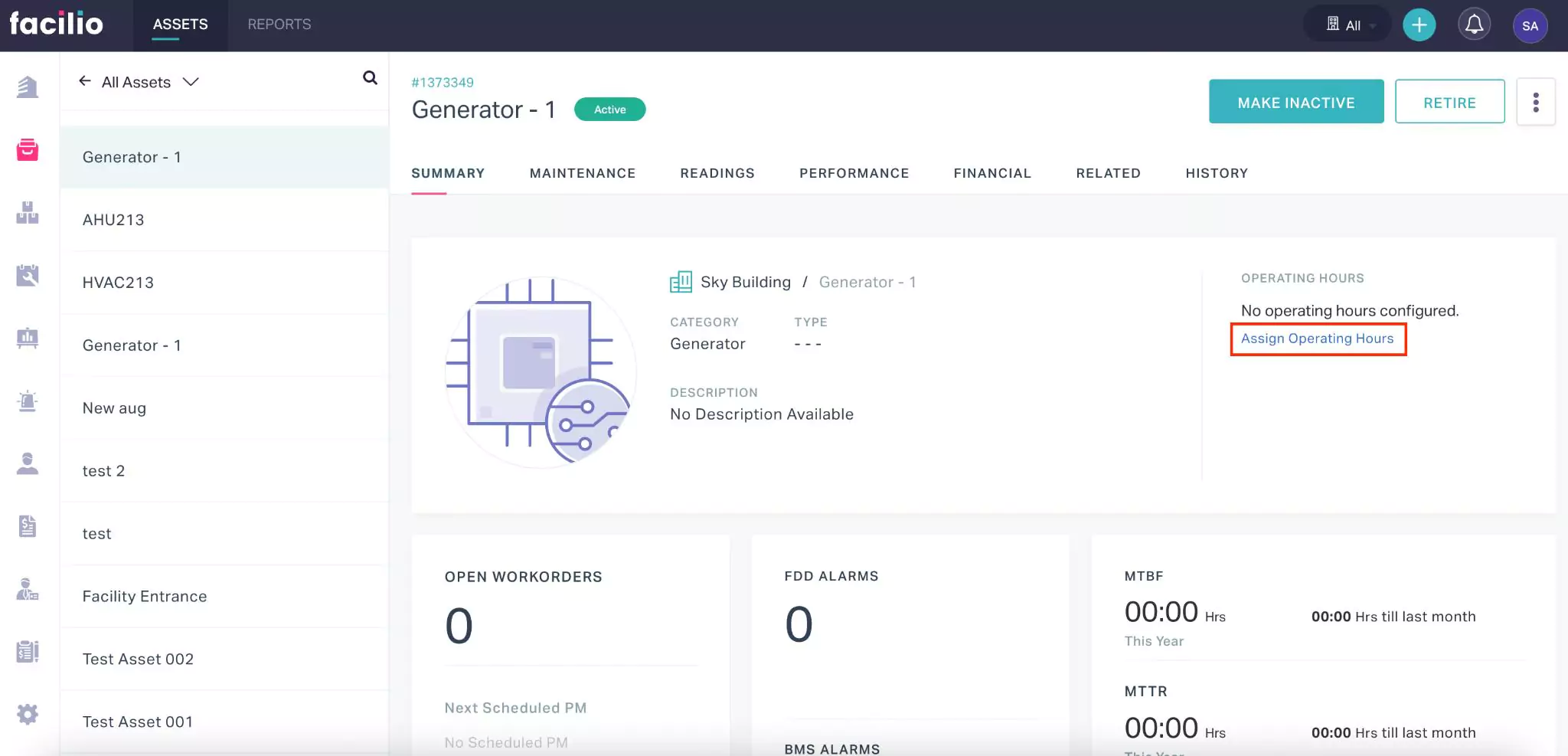The image size is (1568, 756).
Task: Open the three-dot more options menu
Action: pyautogui.click(x=1535, y=102)
